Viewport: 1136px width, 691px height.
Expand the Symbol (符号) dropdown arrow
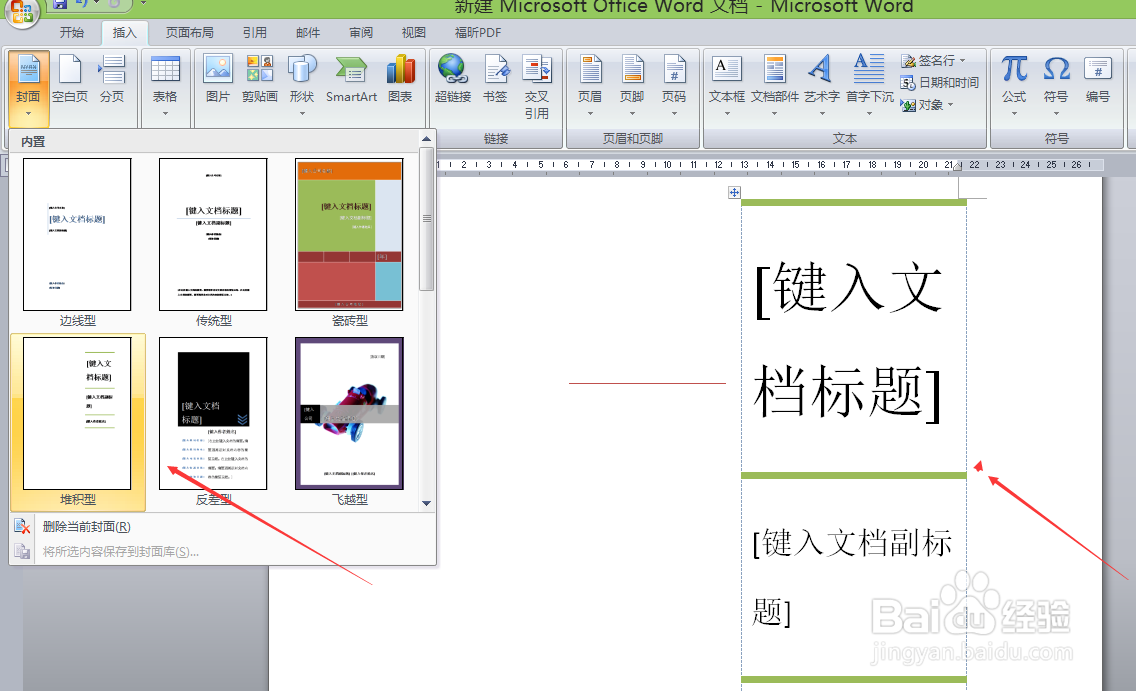(x=1056, y=114)
